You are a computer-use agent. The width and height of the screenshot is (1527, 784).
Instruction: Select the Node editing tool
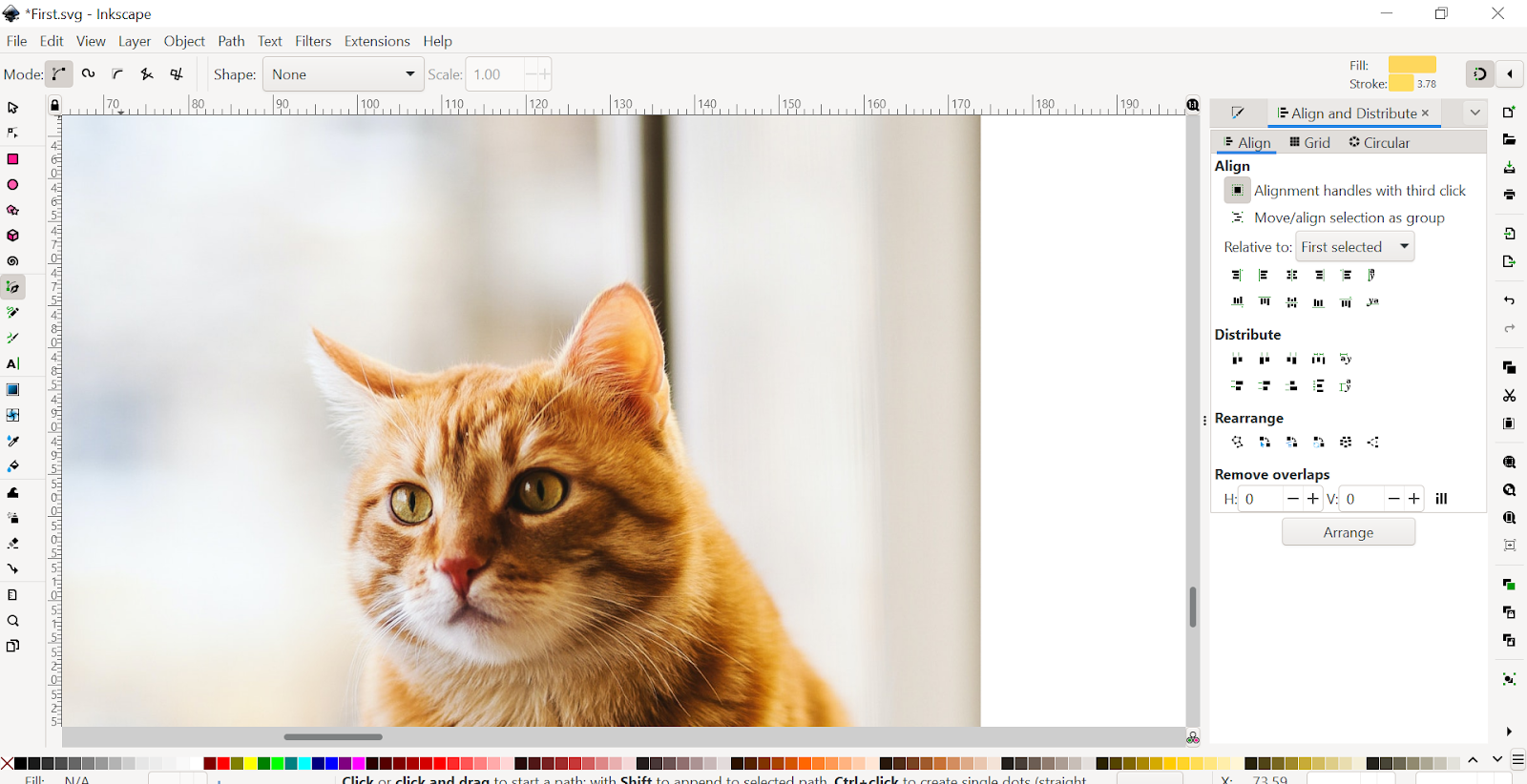tap(13, 134)
